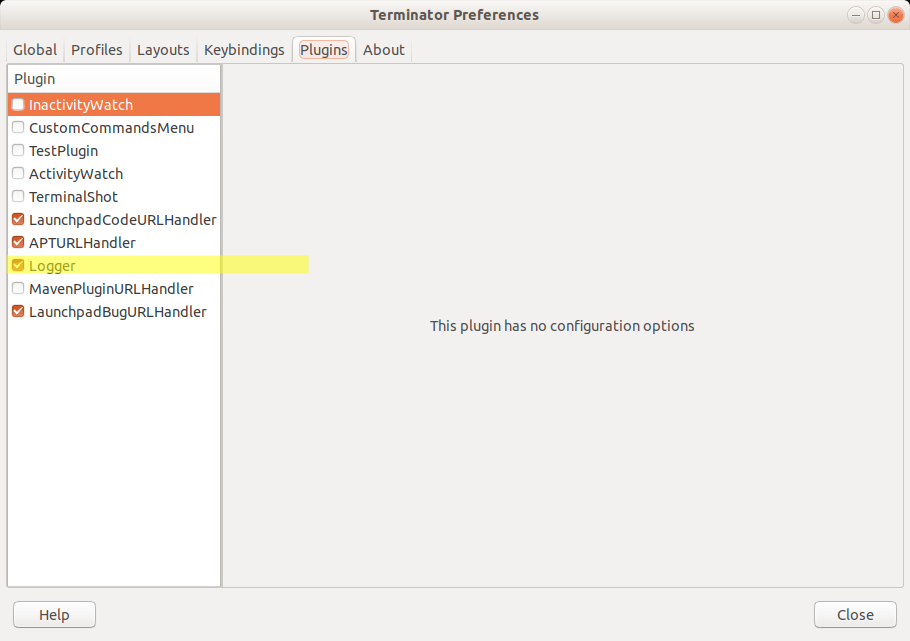Check the TerminalShot plugin box
Viewport: 910px width, 641px height.
[17, 196]
